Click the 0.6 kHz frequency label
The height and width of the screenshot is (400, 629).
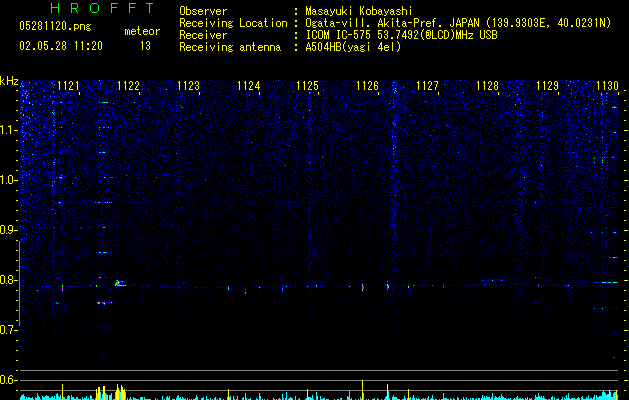click(x=8, y=380)
